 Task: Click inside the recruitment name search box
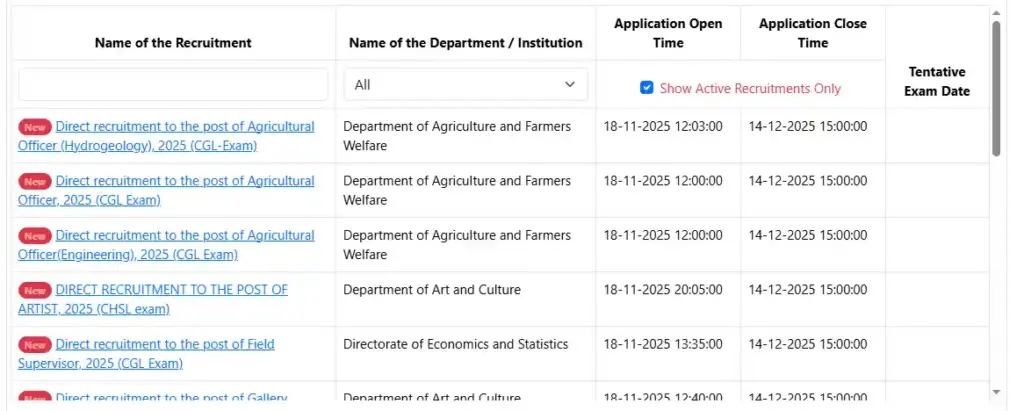tap(173, 85)
